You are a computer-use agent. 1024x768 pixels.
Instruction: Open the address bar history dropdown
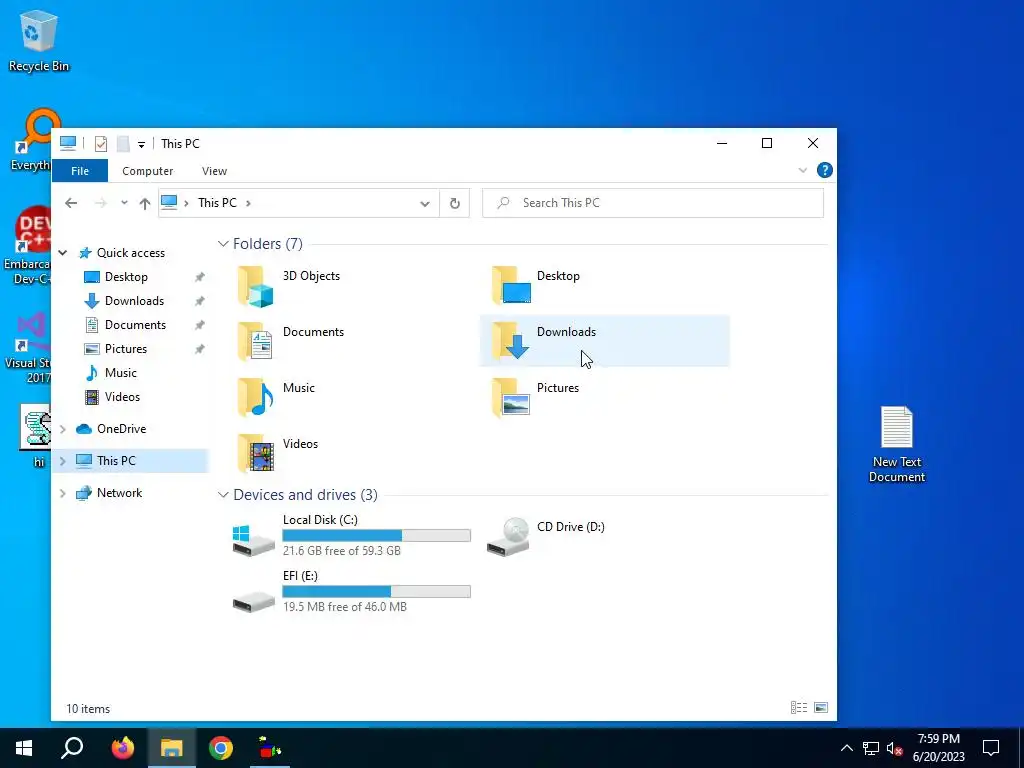(x=424, y=204)
